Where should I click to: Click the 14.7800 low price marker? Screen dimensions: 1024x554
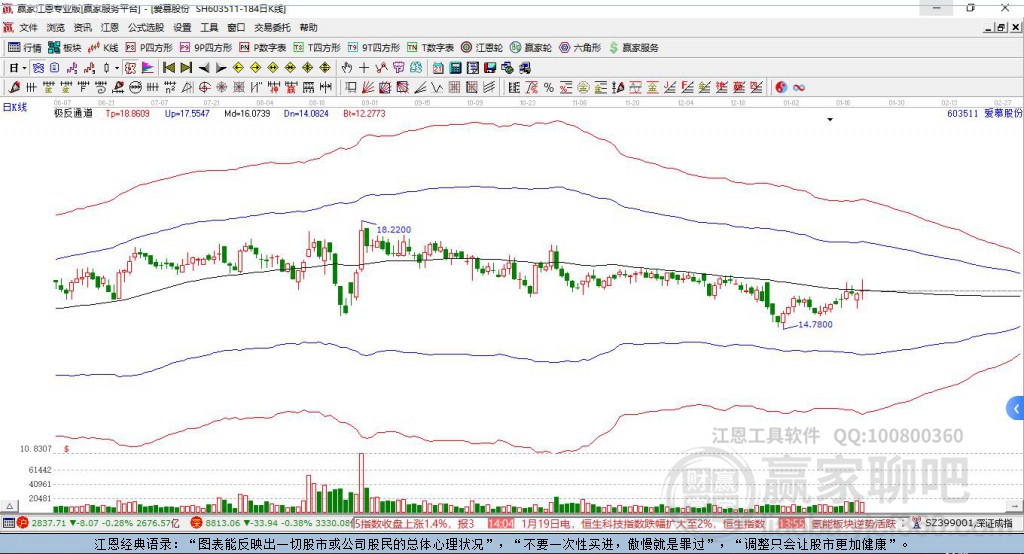click(x=815, y=324)
